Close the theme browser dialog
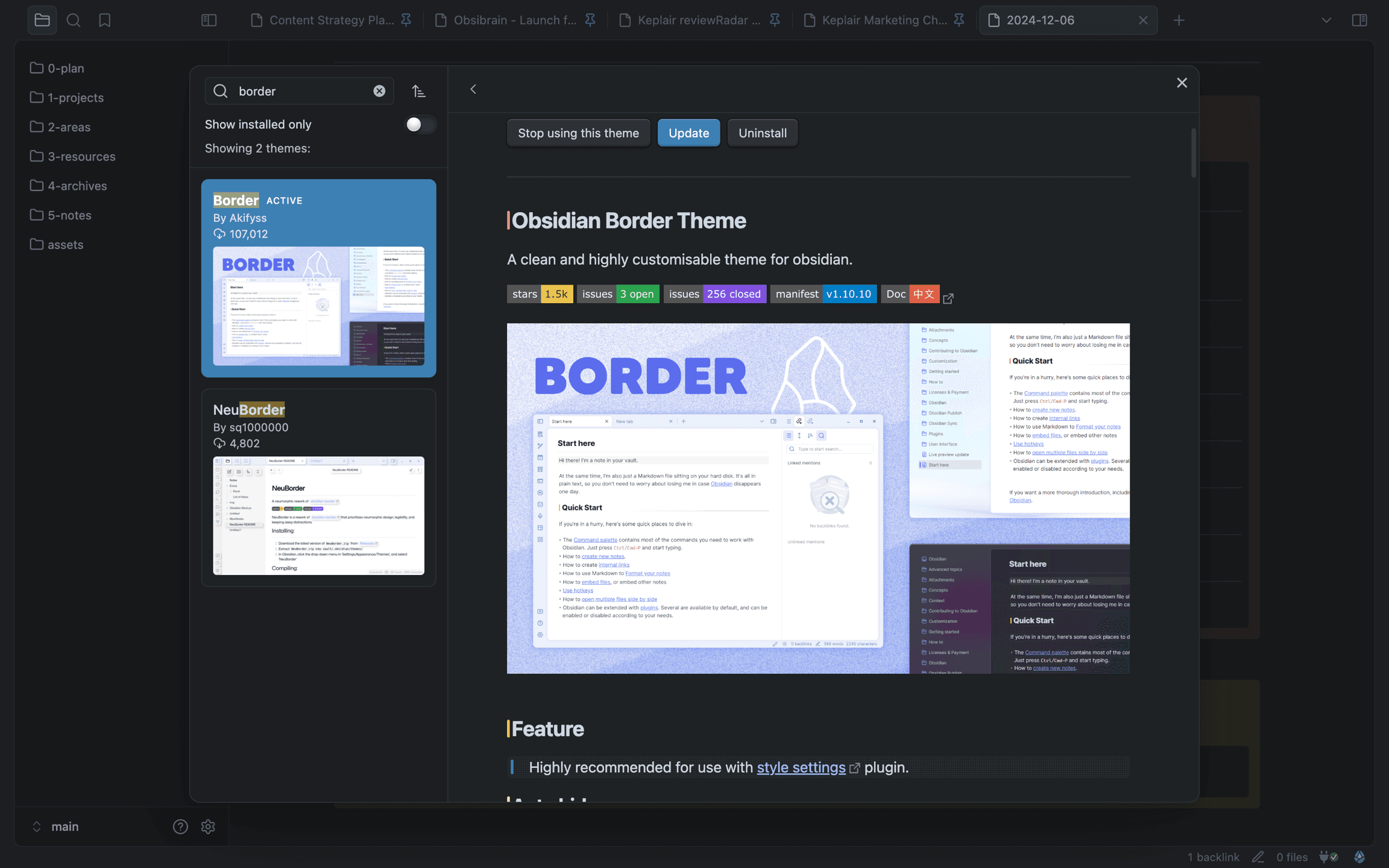The width and height of the screenshot is (1389, 868). click(1182, 83)
